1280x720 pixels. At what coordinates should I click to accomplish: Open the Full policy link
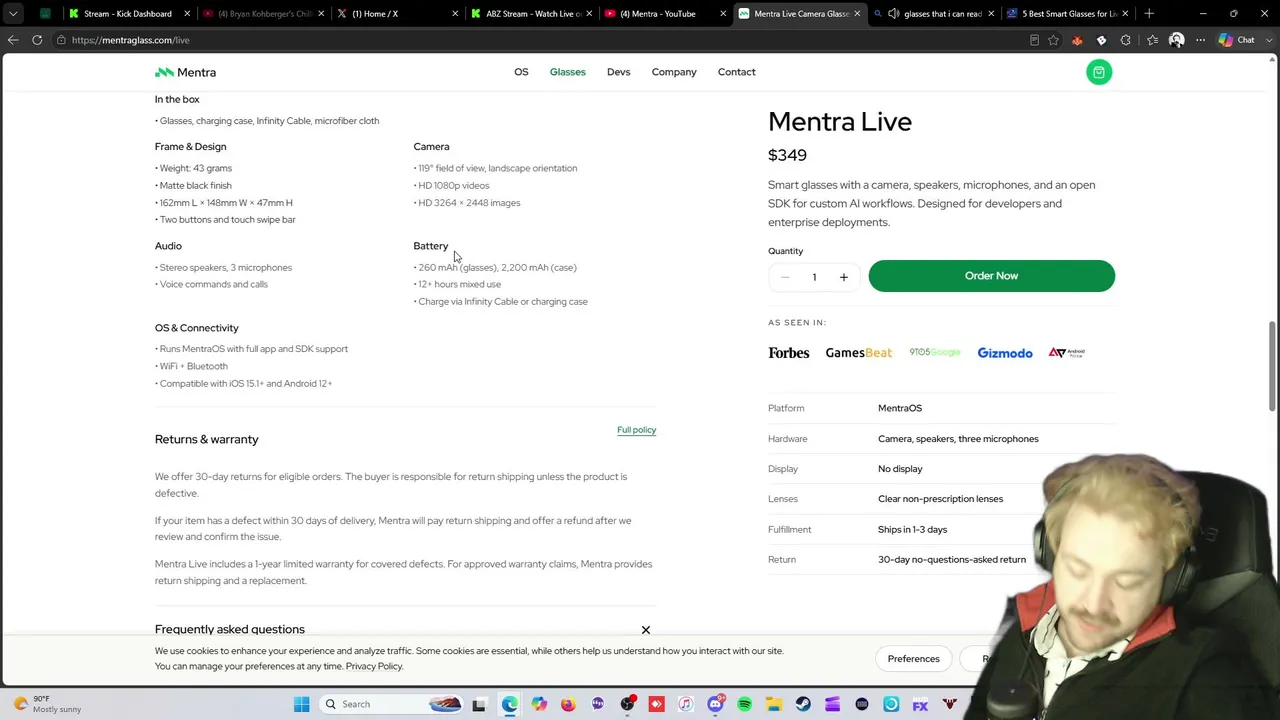click(x=636, y=430)
